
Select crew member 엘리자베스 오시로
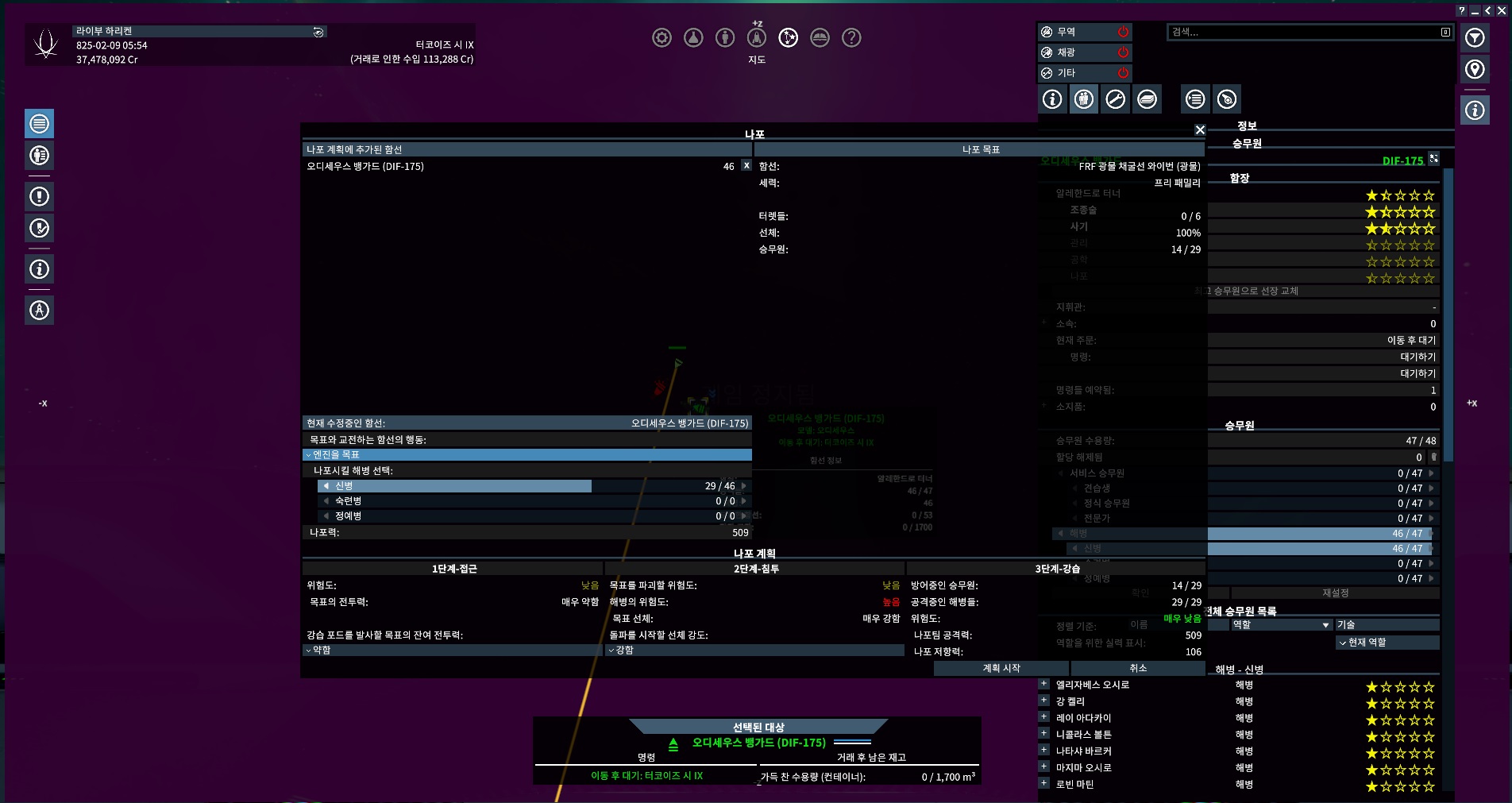[x=1092, y=685]
